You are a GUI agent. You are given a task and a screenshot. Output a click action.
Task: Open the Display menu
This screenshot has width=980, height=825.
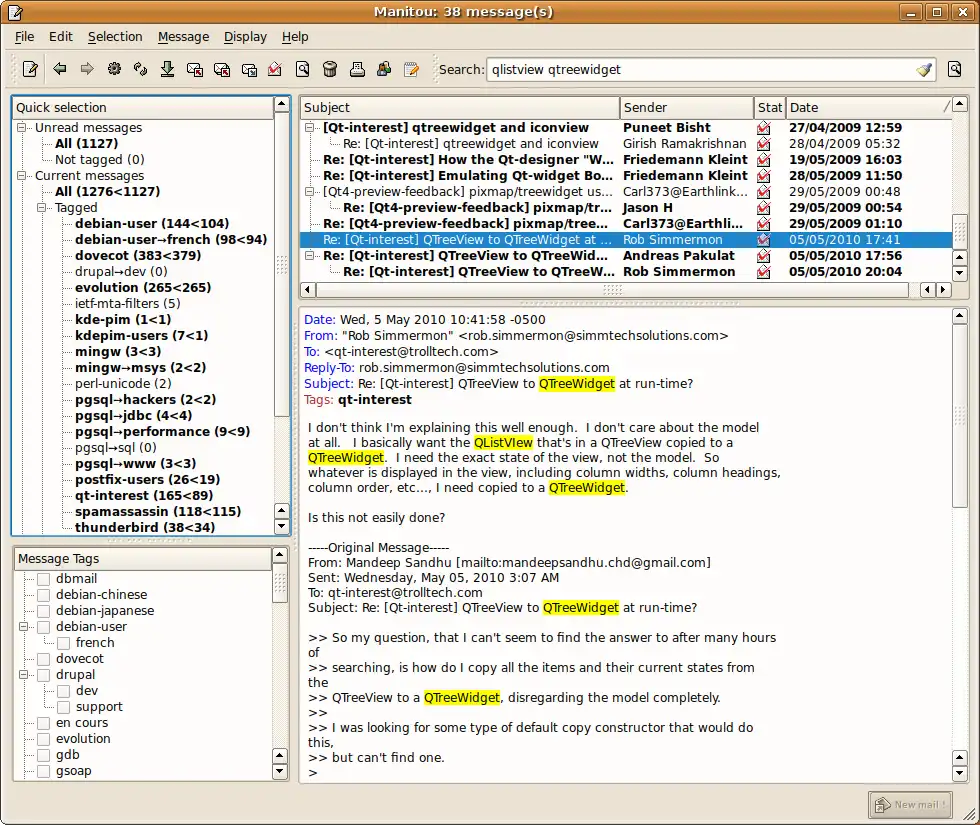point(245,37)
